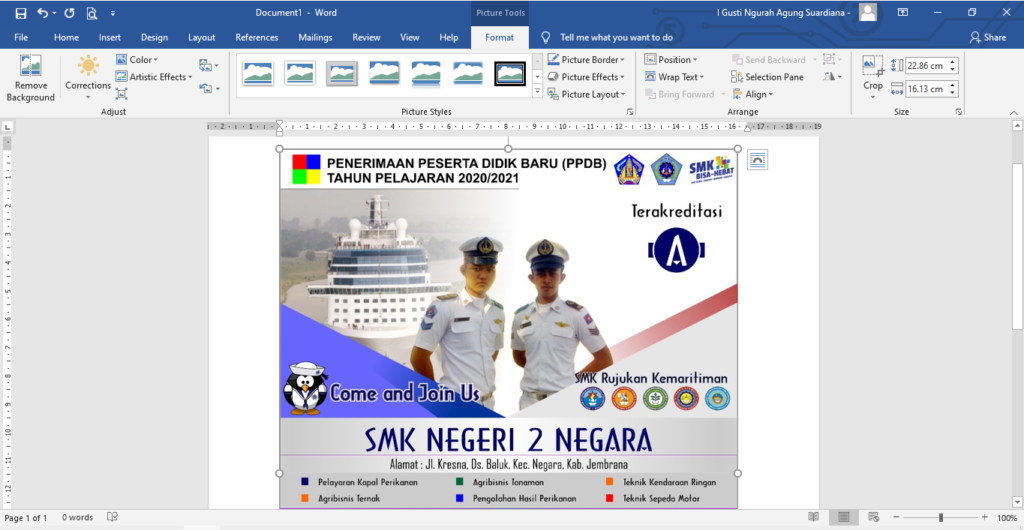The image size is (1024, 530).
Task: Click the Save icon in quick access toolbar
Action: (x=20, y=13)
